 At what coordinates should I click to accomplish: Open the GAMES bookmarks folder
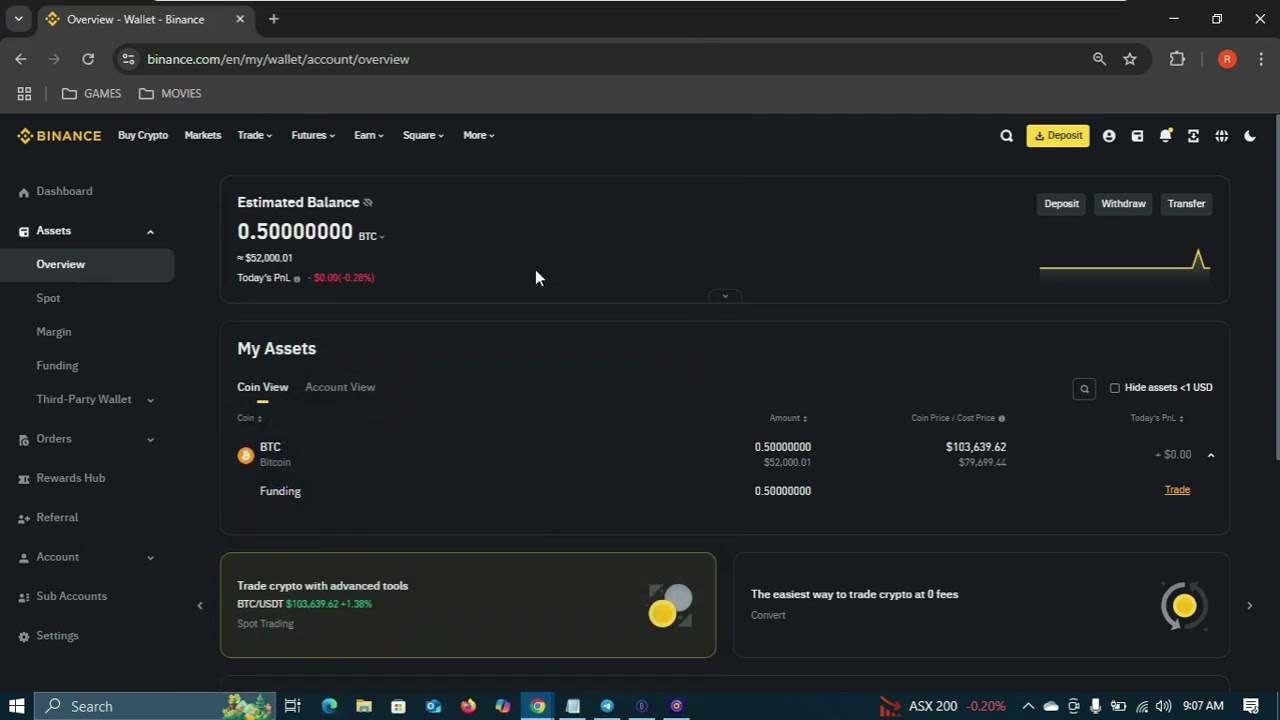click(x=91, y=94)
